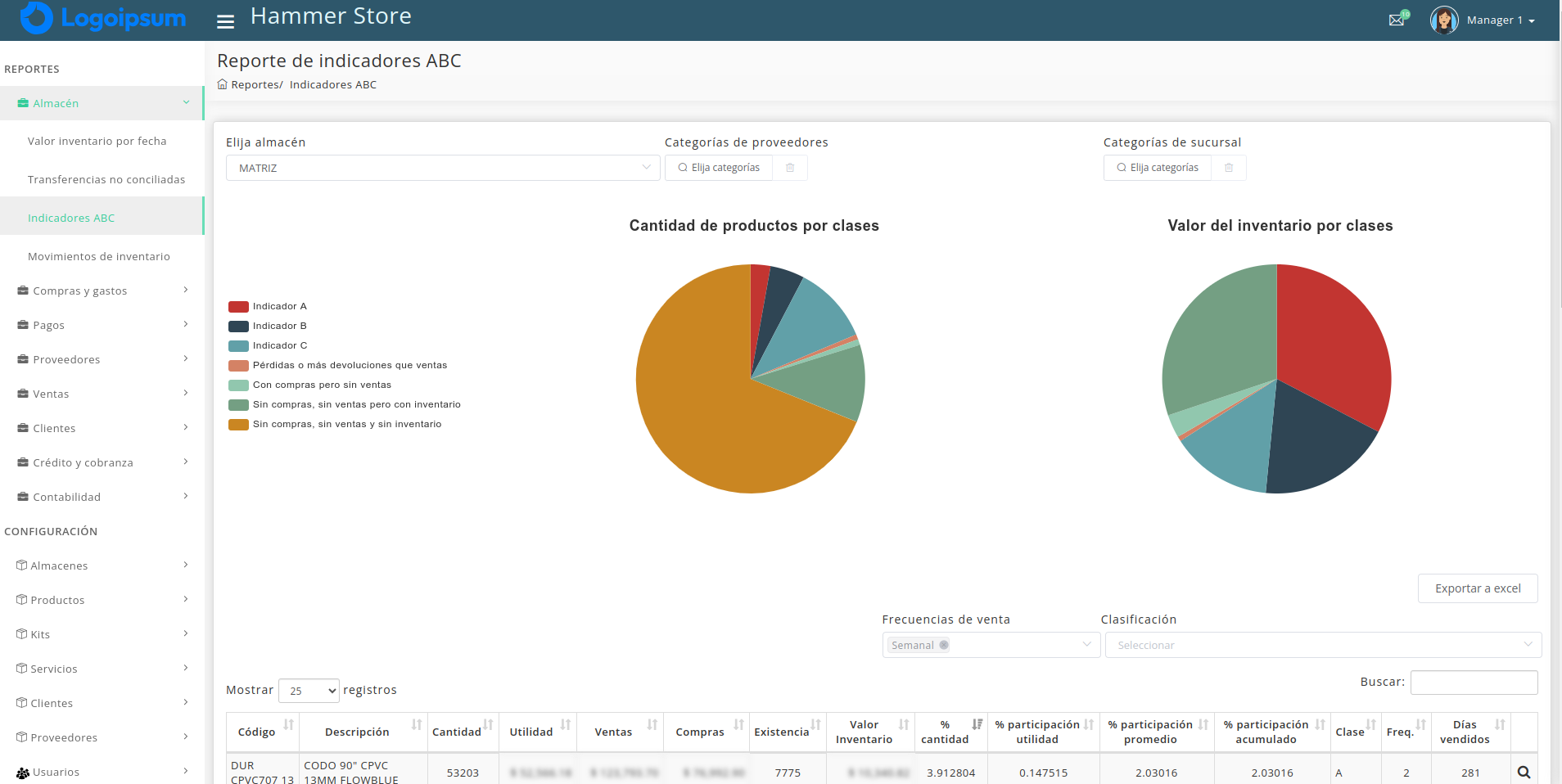
Task: Click the hamburger menu icon
Action: coord(225,21)
